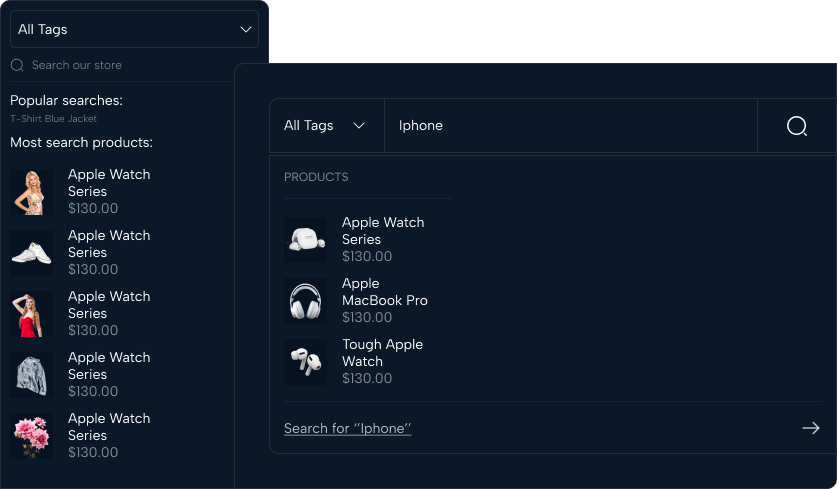The image size is (837, 489).
Task: Expand All Tags dropdown beside Iphone field
Action: tap(325, 125)
